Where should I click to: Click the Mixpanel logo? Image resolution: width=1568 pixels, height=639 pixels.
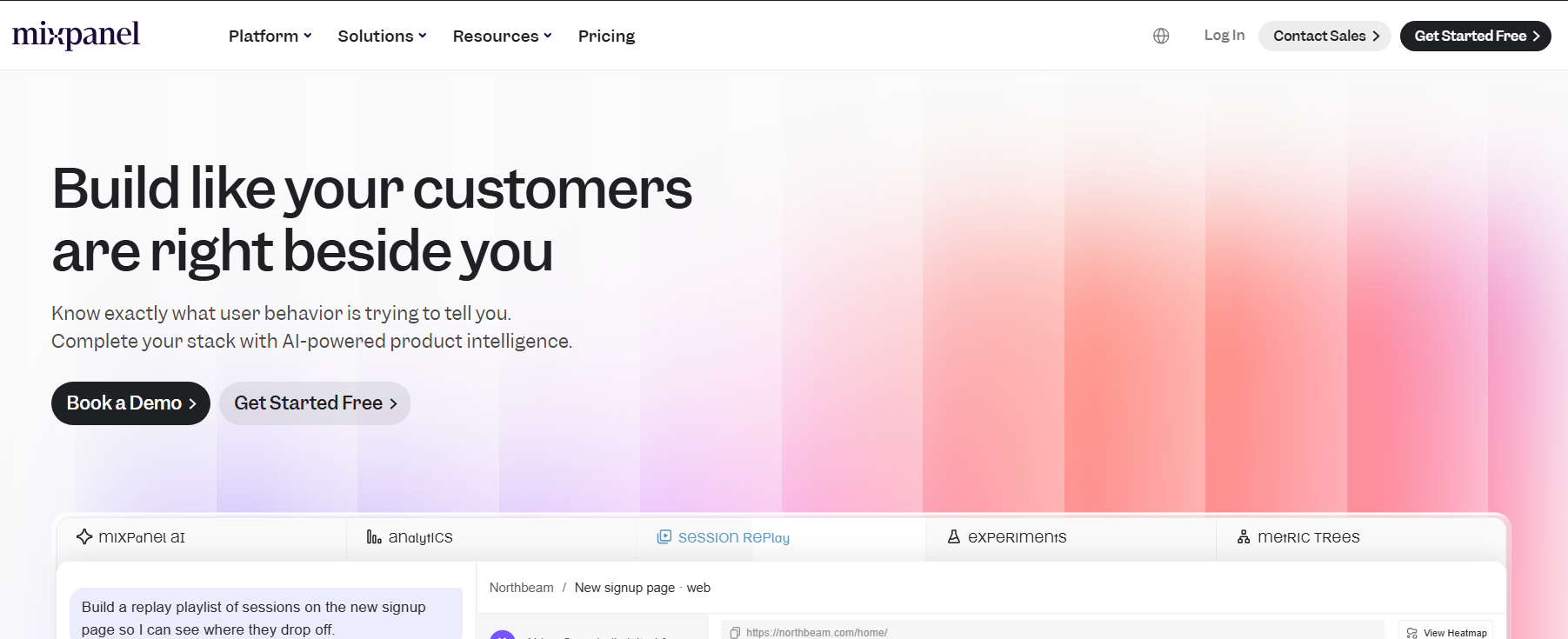76,35
